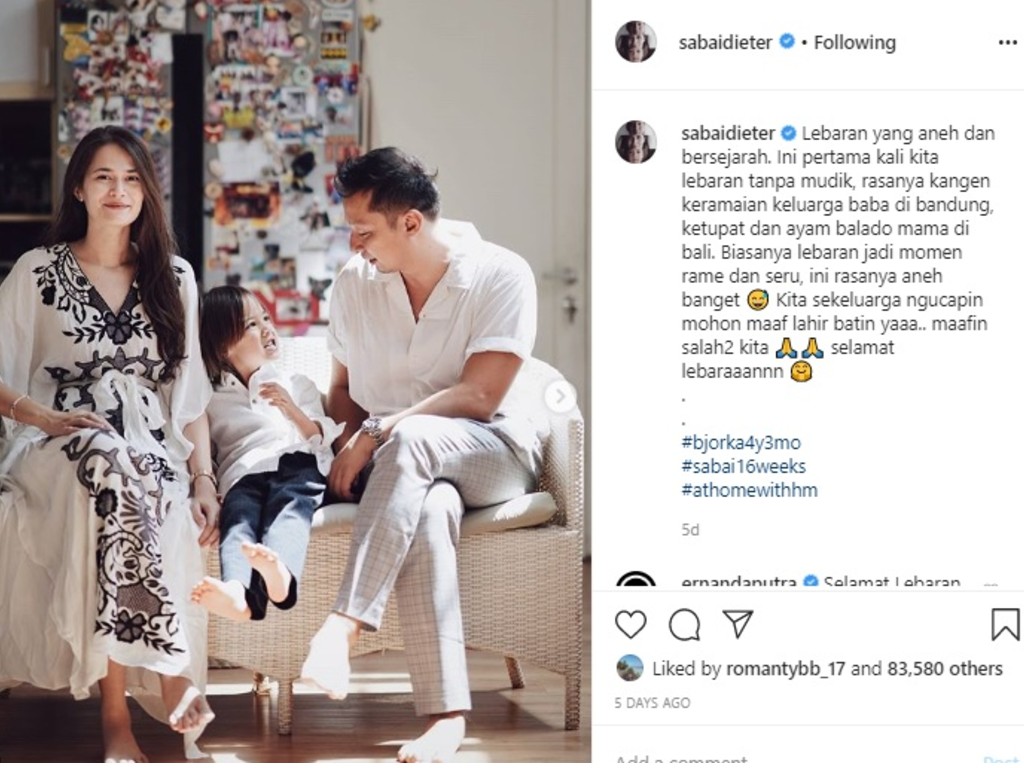The height and width of the screenshot is (768, 1024).
Task: Open the three-dot more options menu
Action: pyautogui.click(x=1008, y=42)
